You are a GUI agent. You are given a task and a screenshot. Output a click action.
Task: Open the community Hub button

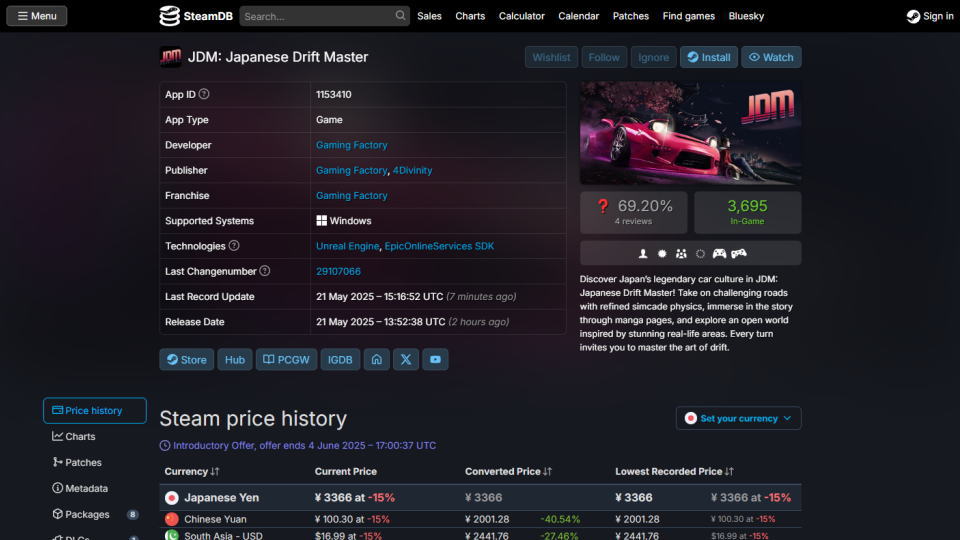click(234, 359)
